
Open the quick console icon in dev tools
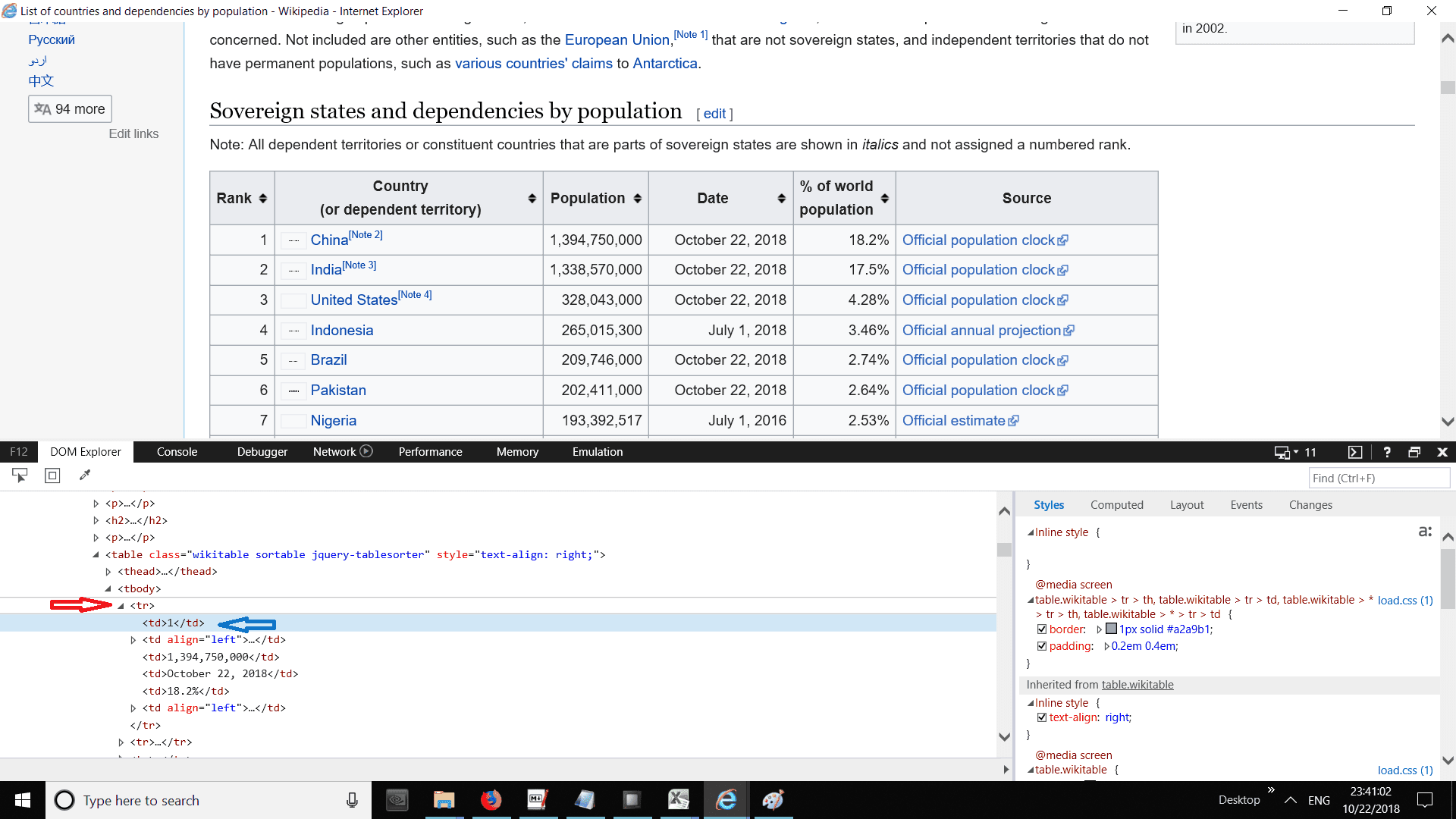pos(1357,452)
